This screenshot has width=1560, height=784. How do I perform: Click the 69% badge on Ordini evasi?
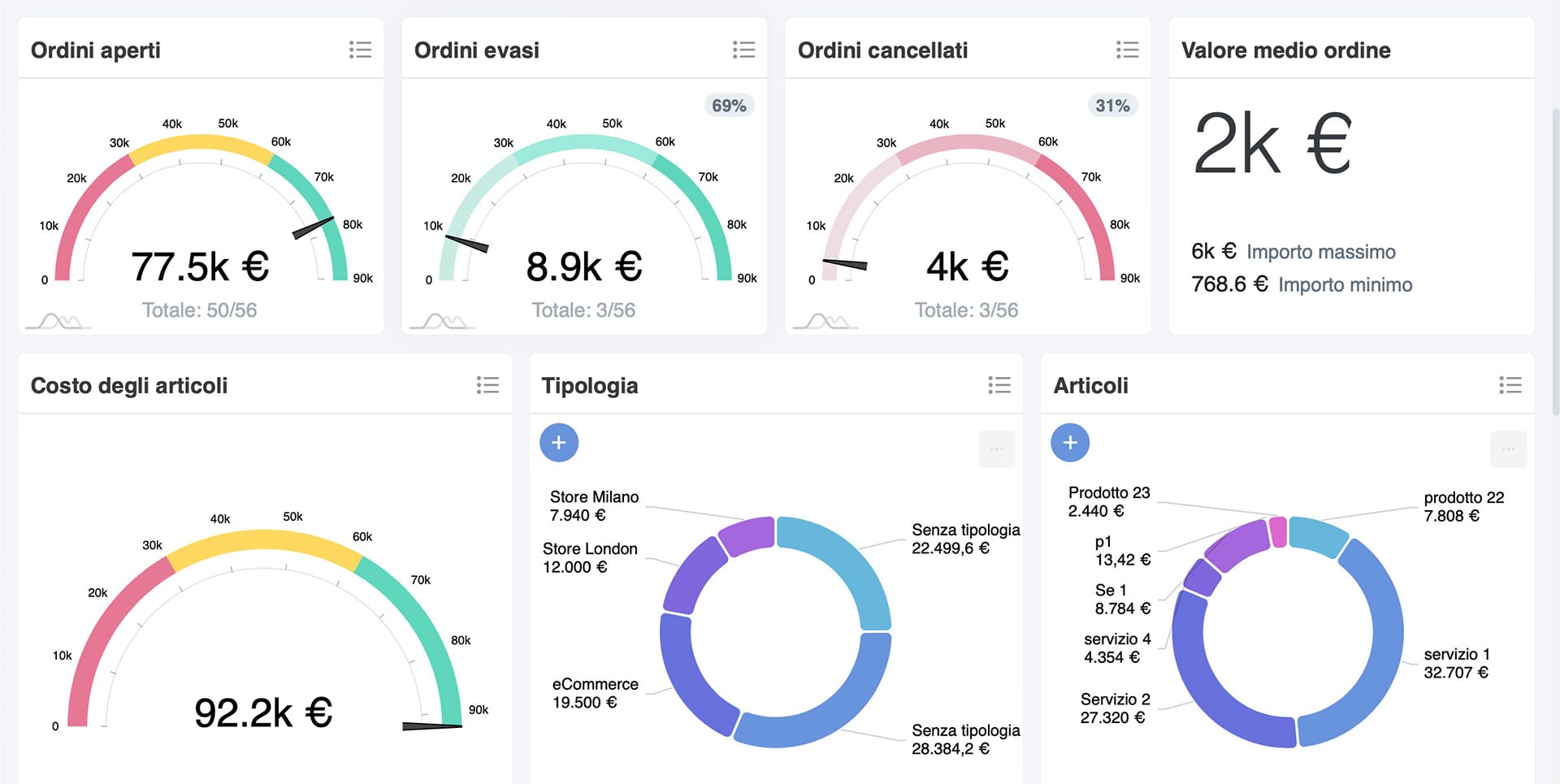[729, 106]
